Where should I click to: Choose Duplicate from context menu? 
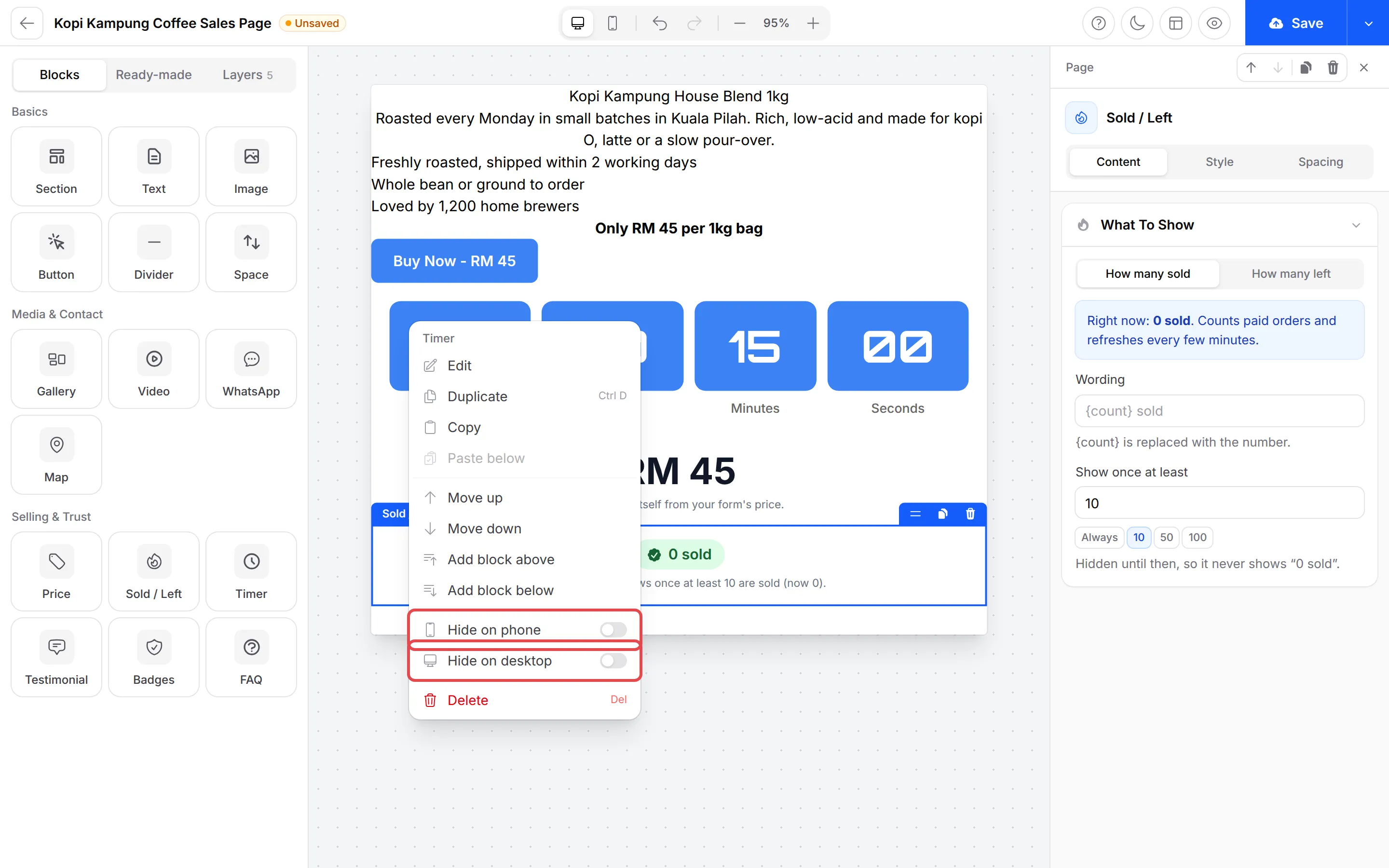pos(525,396)
